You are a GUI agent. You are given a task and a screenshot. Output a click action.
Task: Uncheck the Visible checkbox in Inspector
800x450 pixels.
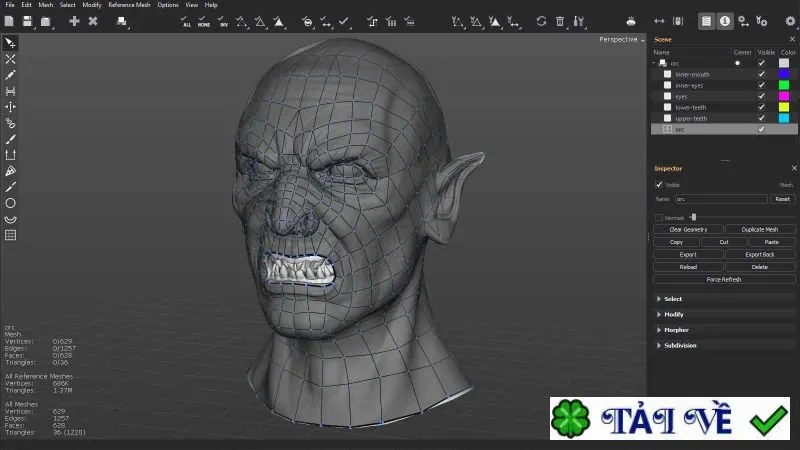[x=659, y=184]
